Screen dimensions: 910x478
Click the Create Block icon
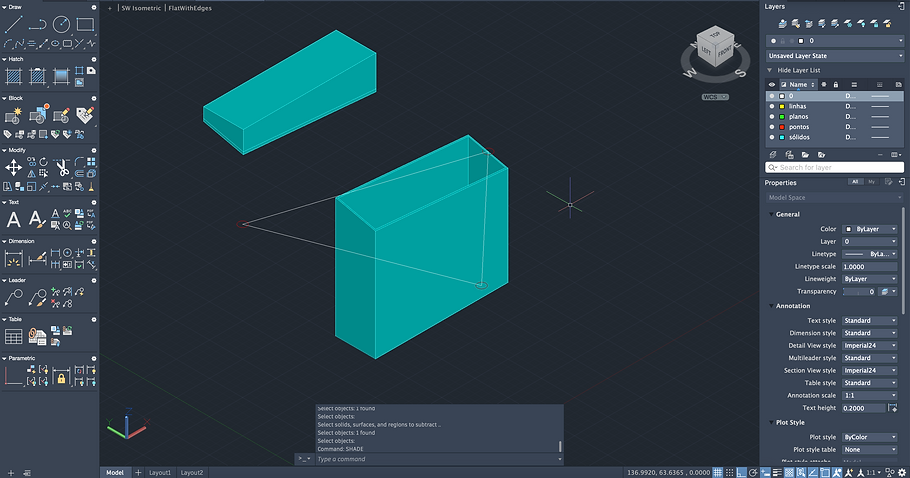click(13, 115)
